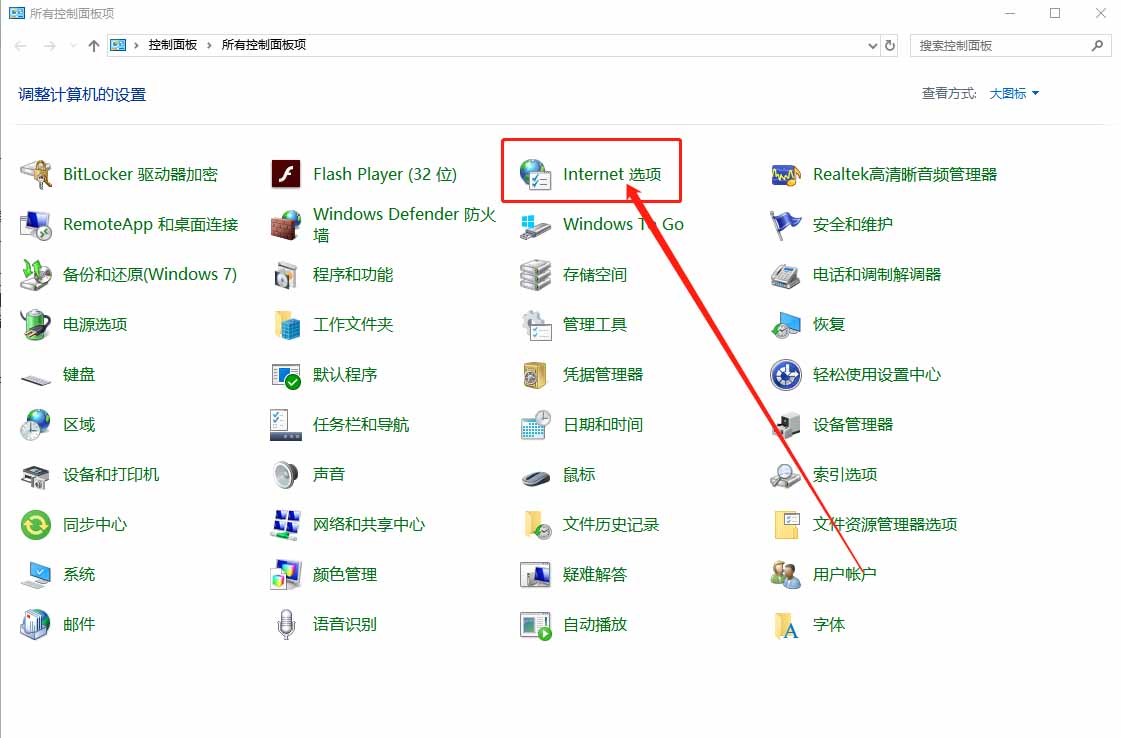The image size is (1122, 738).
Task: Click the BitLocker 驱动器加密 icon
Action: click(x=36, y=174)
